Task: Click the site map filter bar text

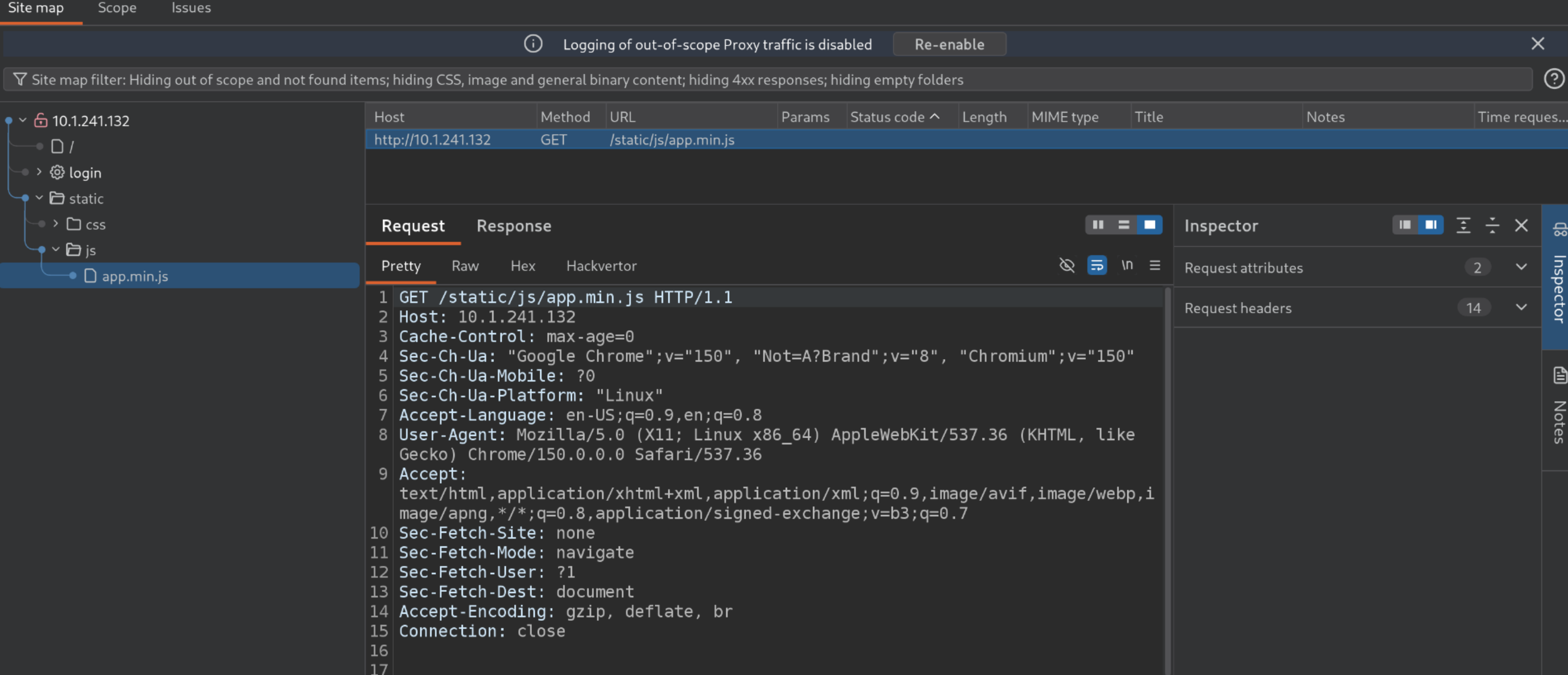Action: click(497, 80)
